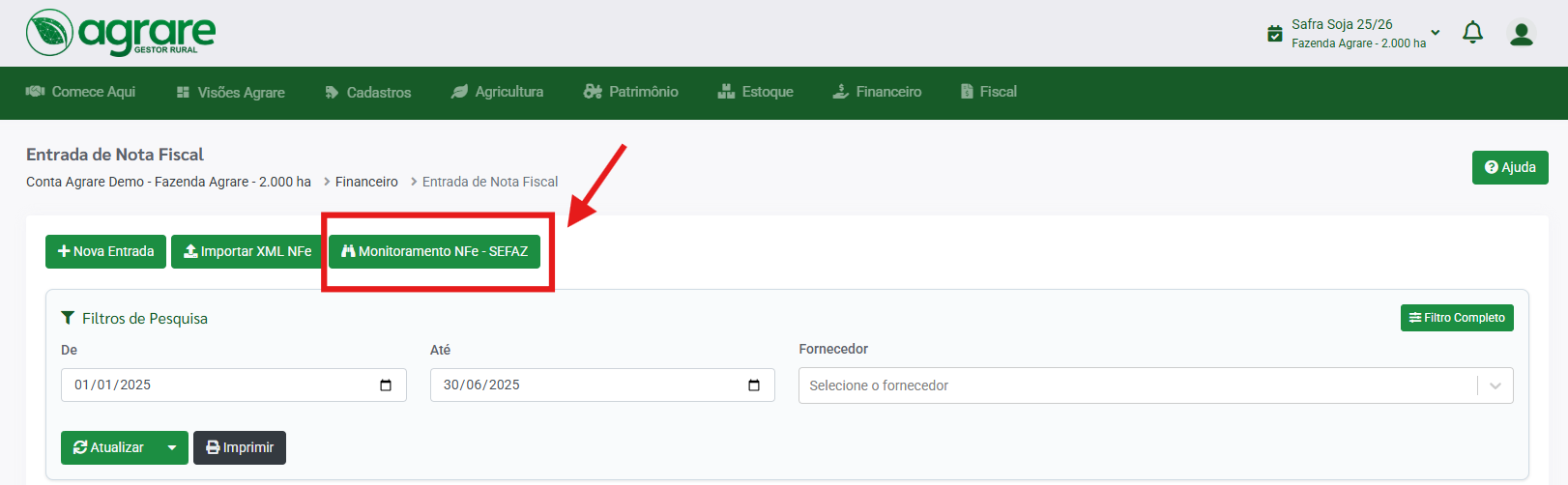
Task: Click the calendar icon beside Safra Soja 25/26
Action: tap(1275, 34)
